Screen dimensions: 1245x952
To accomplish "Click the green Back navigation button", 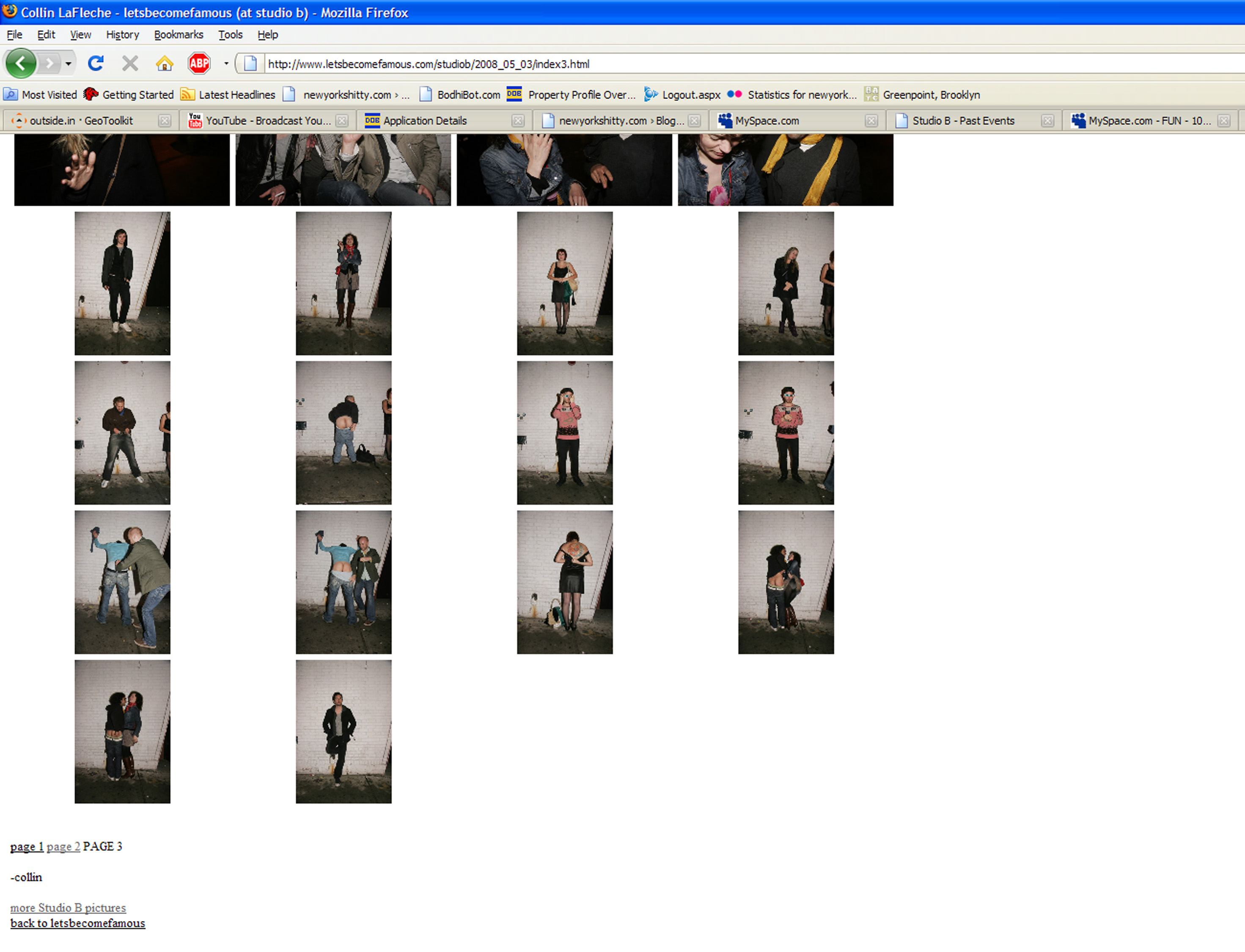I will (x=21, y=63).
